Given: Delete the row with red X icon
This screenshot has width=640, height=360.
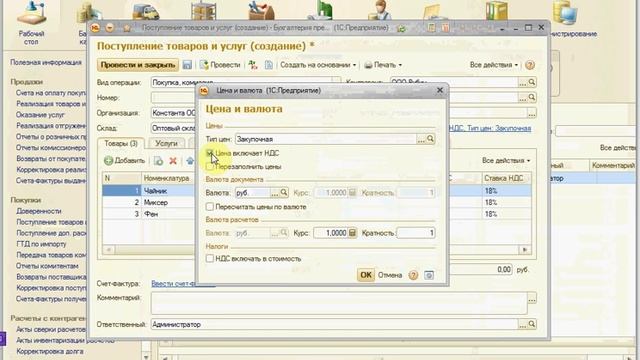Looking at the screenshot, I should pos(173,161).
